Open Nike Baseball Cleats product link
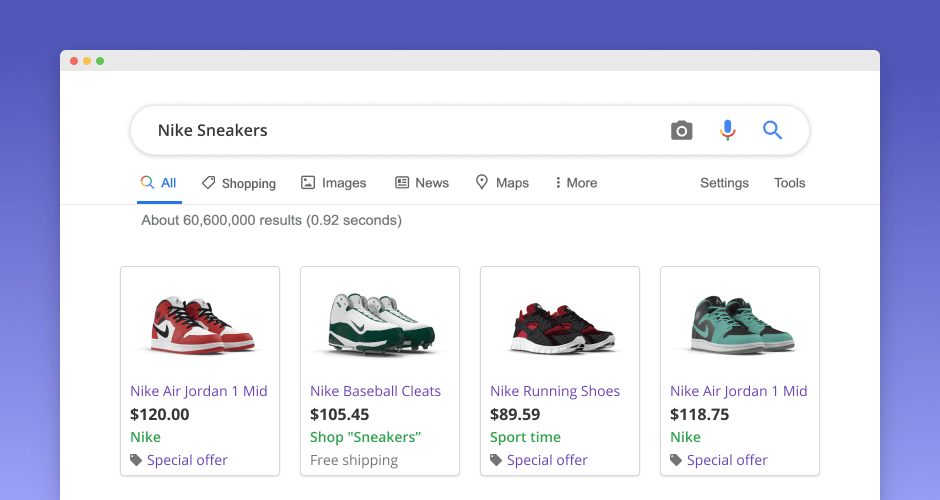 click(x=375, y=391)
